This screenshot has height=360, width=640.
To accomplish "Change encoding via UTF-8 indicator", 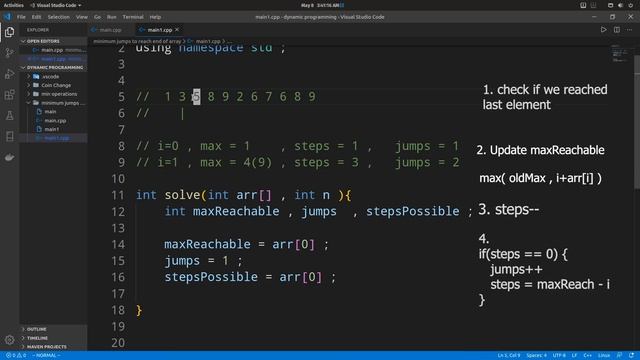I will (559, 356).
